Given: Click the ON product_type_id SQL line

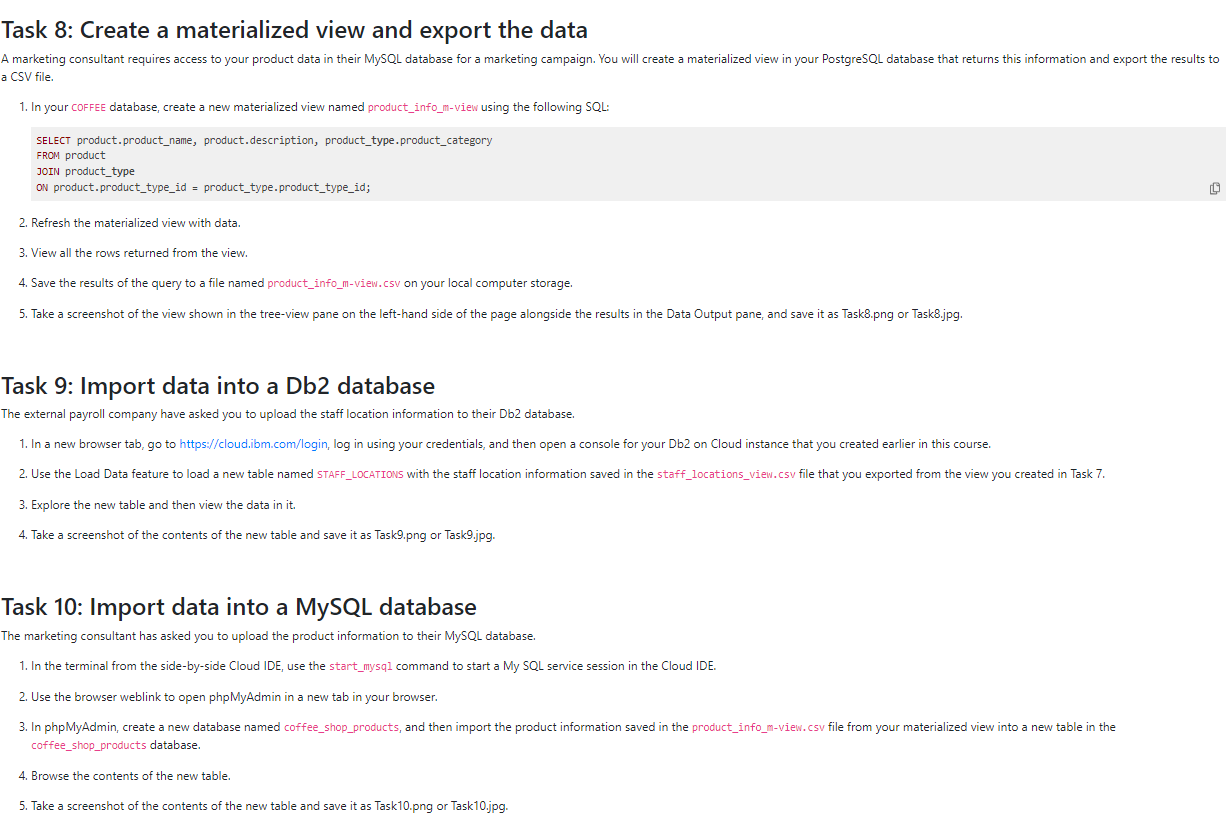Looking at the screenshot, I should [x=203, y=187].
